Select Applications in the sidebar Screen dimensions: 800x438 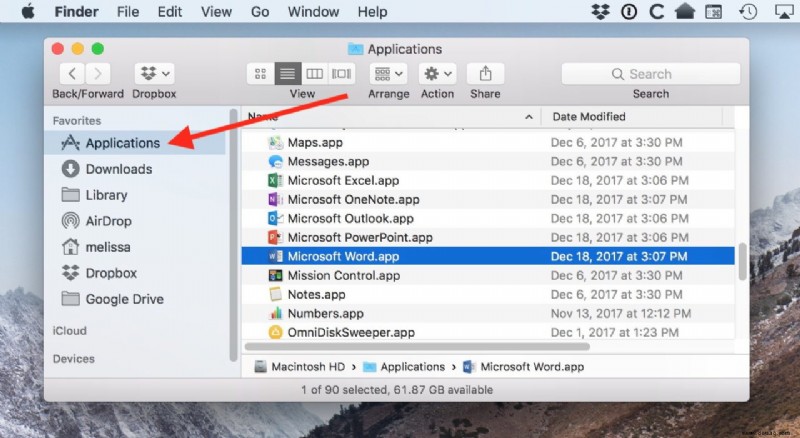point(135,143)
